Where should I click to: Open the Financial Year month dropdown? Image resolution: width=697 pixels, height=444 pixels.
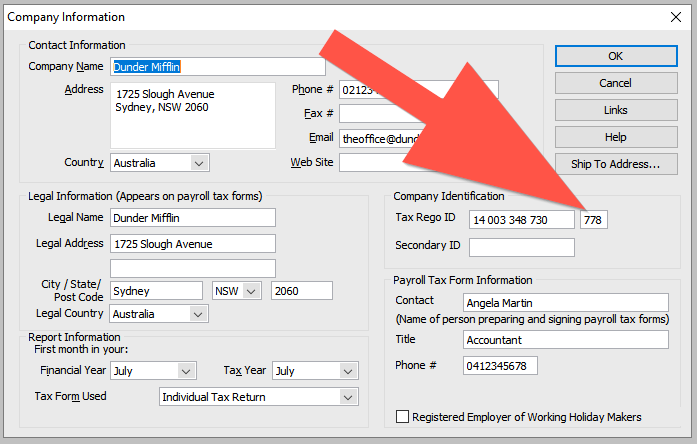(x=186, y=371)
